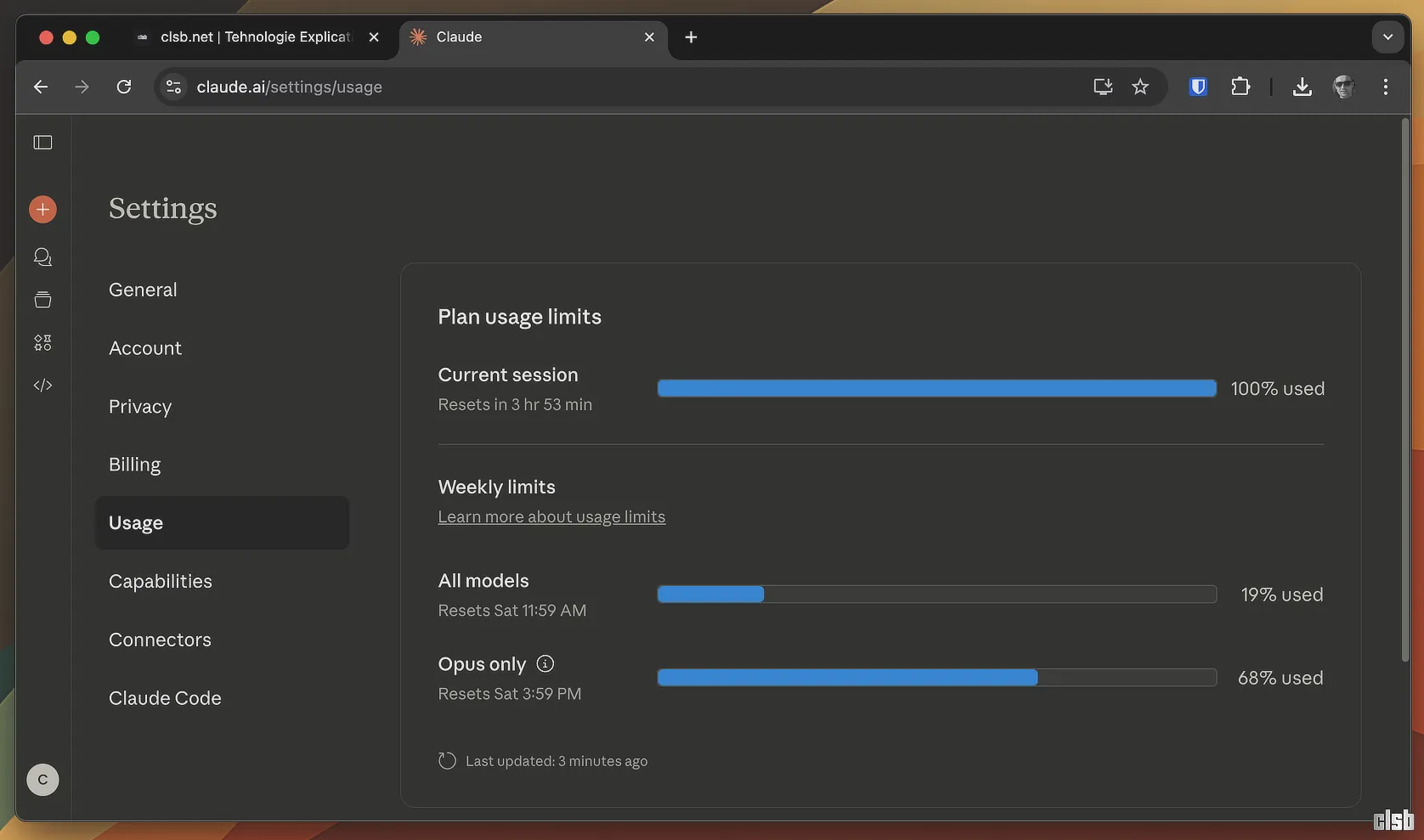The width and height of the screenshot is (1424, 840).
Task: Open the Chrome three-dot menu
Action: point(1385,87)
